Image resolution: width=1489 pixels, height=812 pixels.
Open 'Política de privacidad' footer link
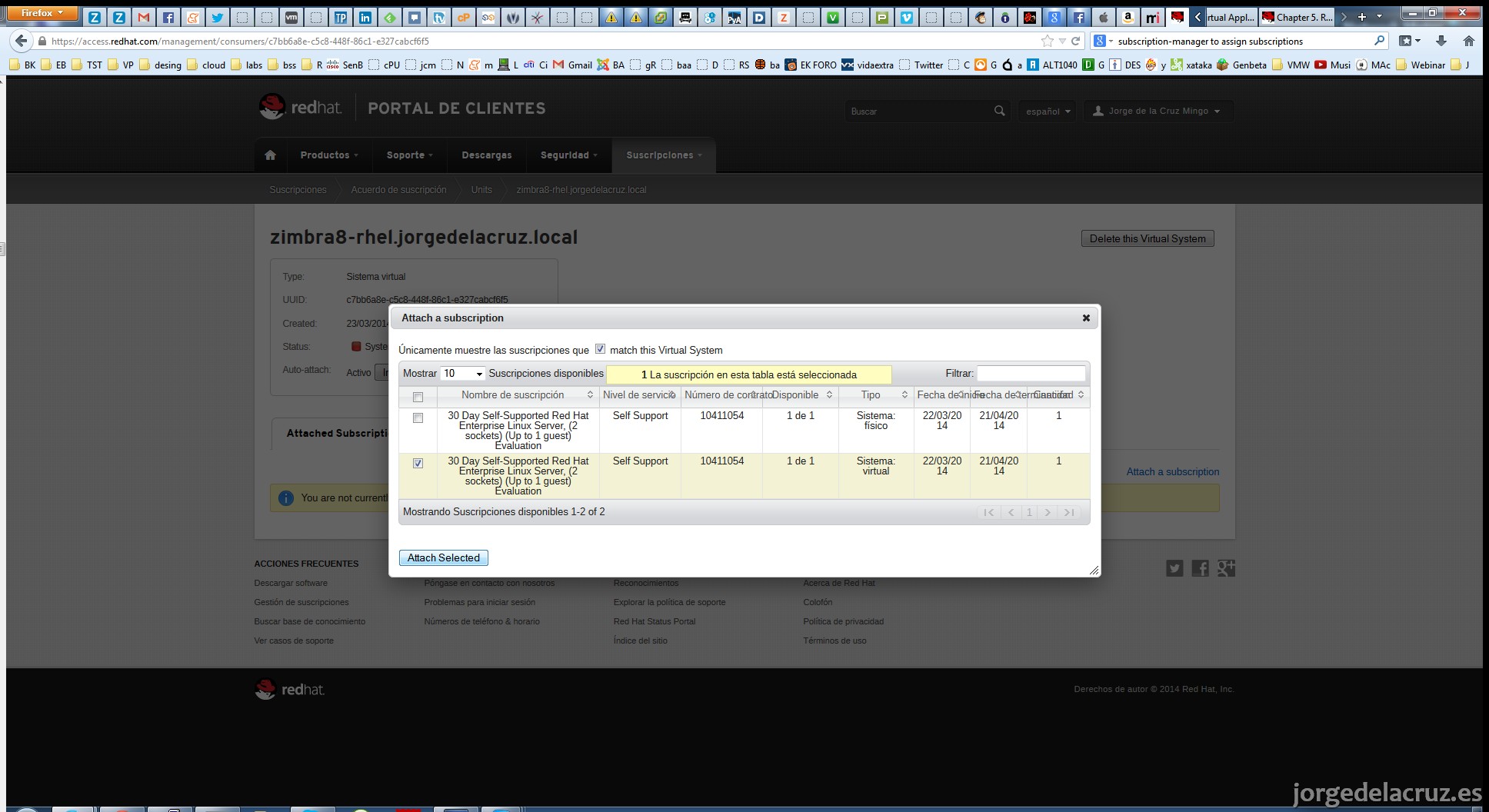pos(844,622)
